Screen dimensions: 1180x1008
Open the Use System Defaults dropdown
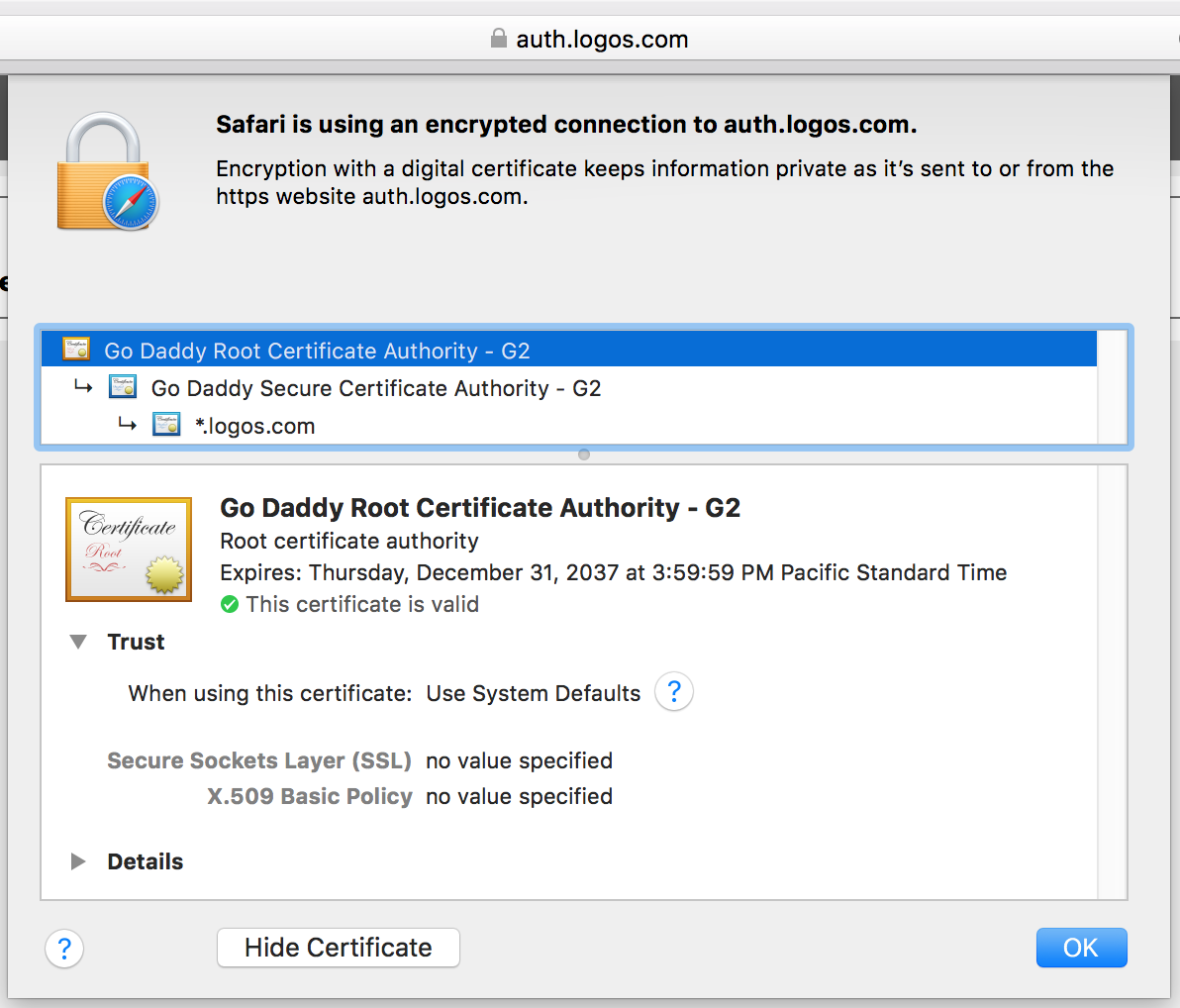533,693
